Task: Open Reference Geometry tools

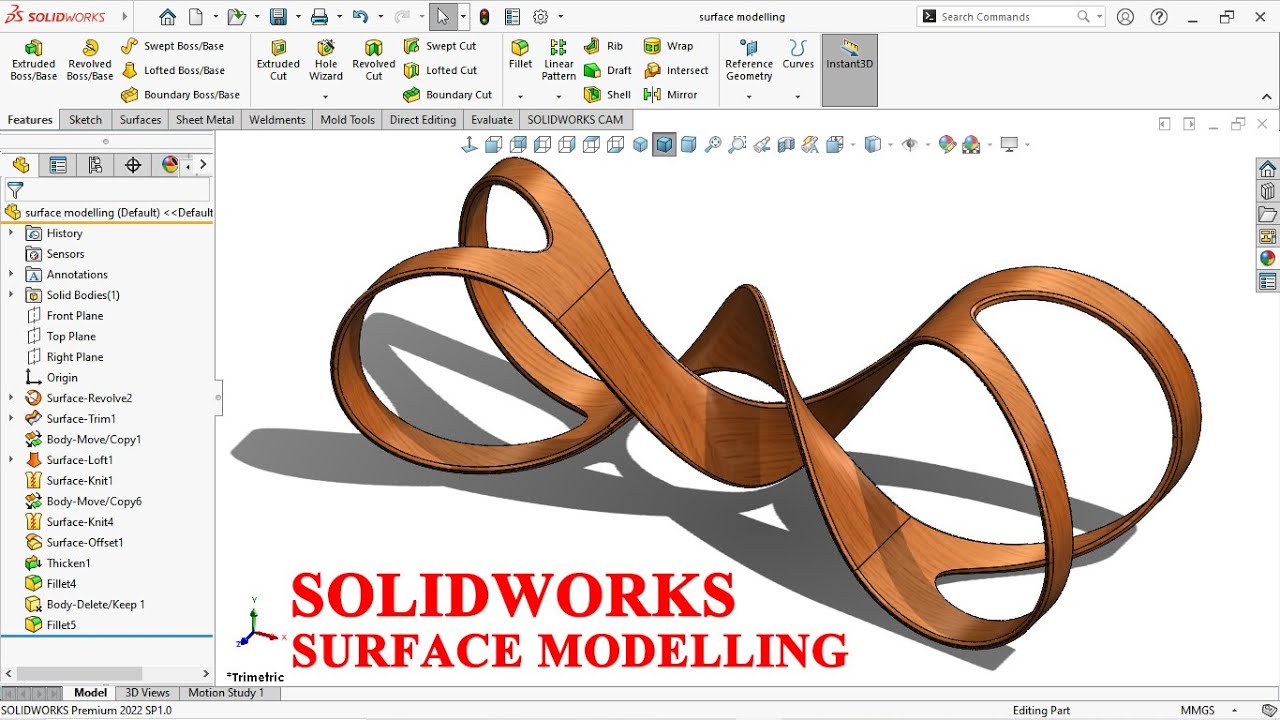Action: click(x=749, y=60)
